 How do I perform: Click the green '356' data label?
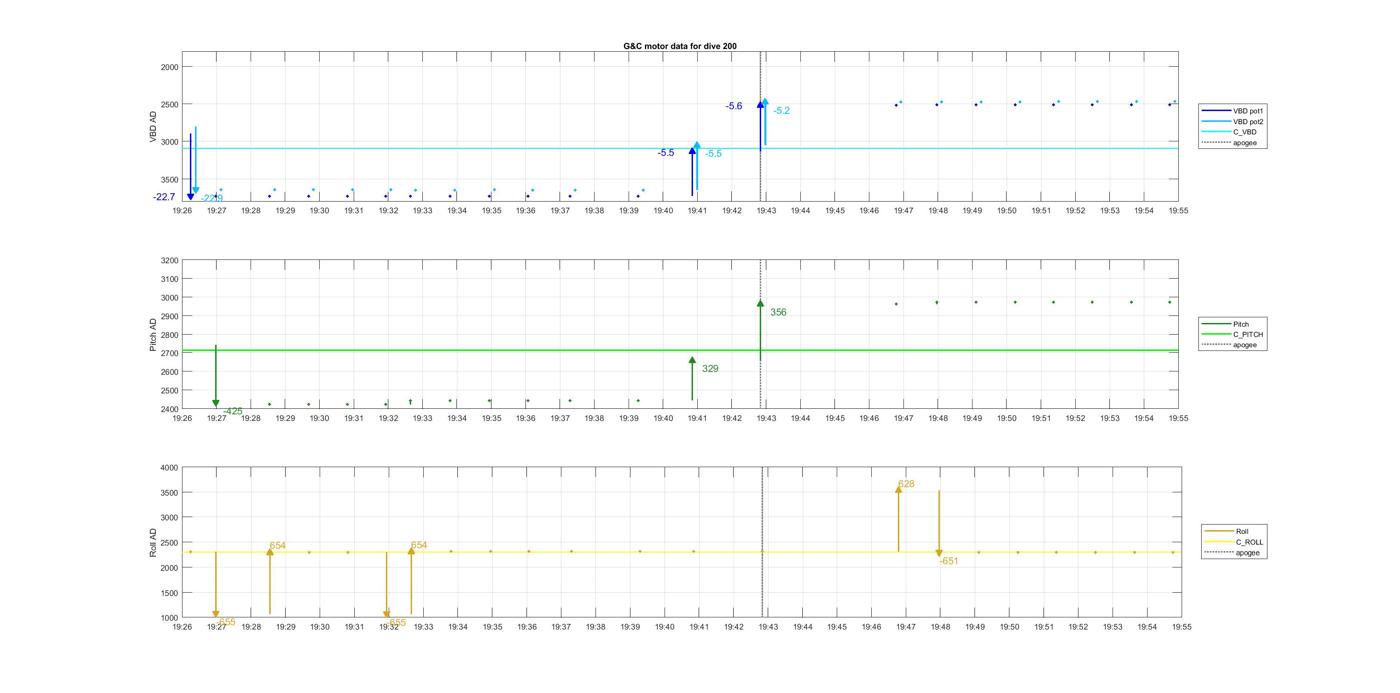click(778, 313)
